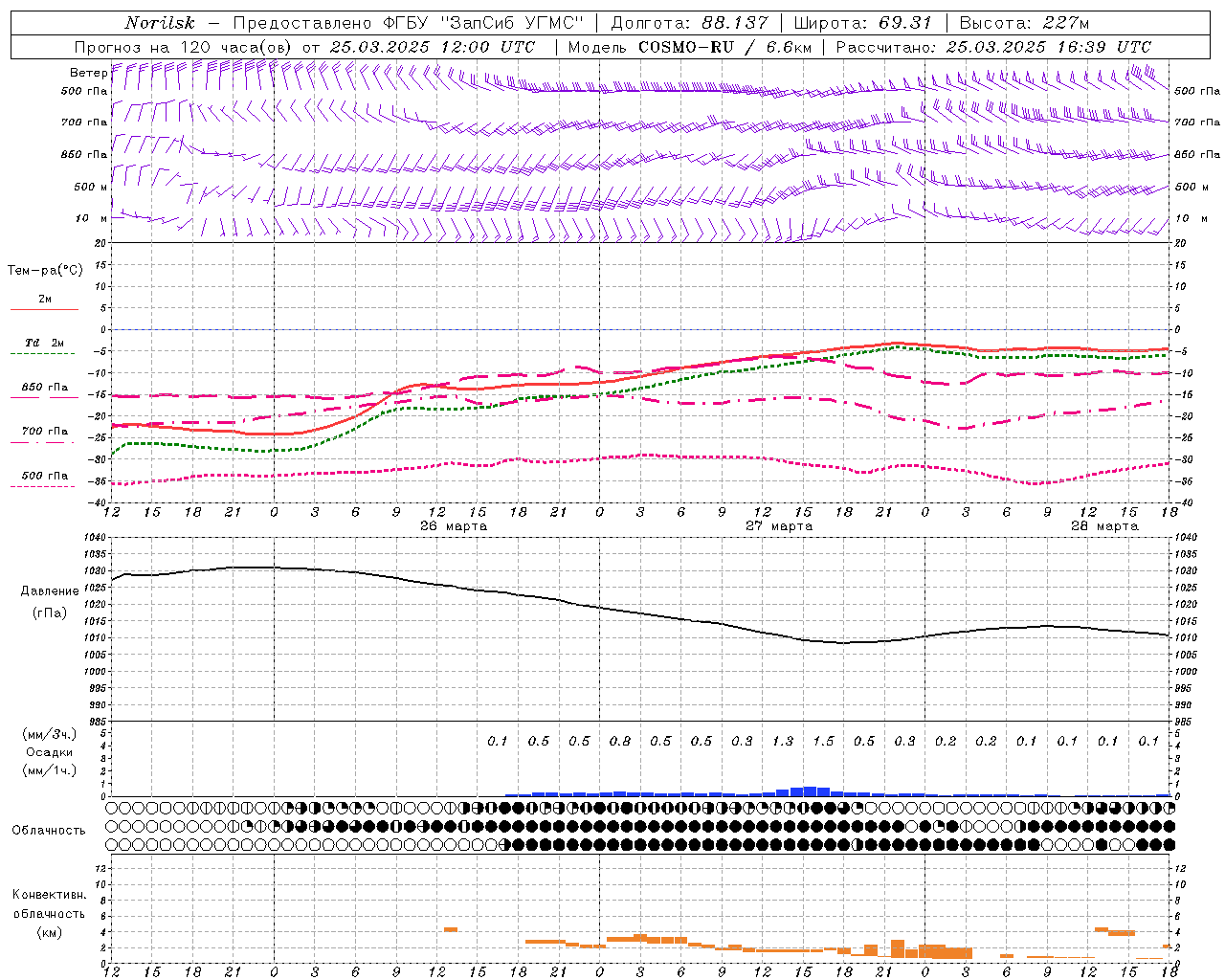Click the 28 марта date label

pyautogui.click(x=1104, y=526)
